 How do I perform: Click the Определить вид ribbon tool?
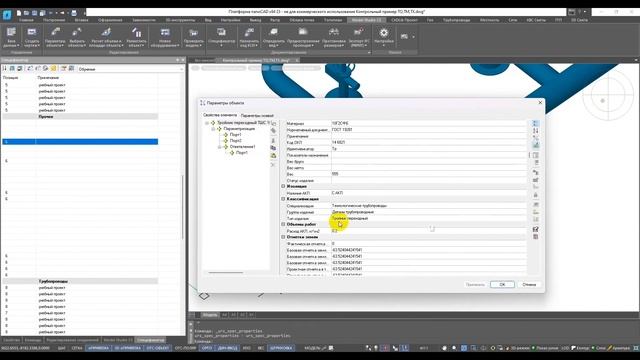274,37
